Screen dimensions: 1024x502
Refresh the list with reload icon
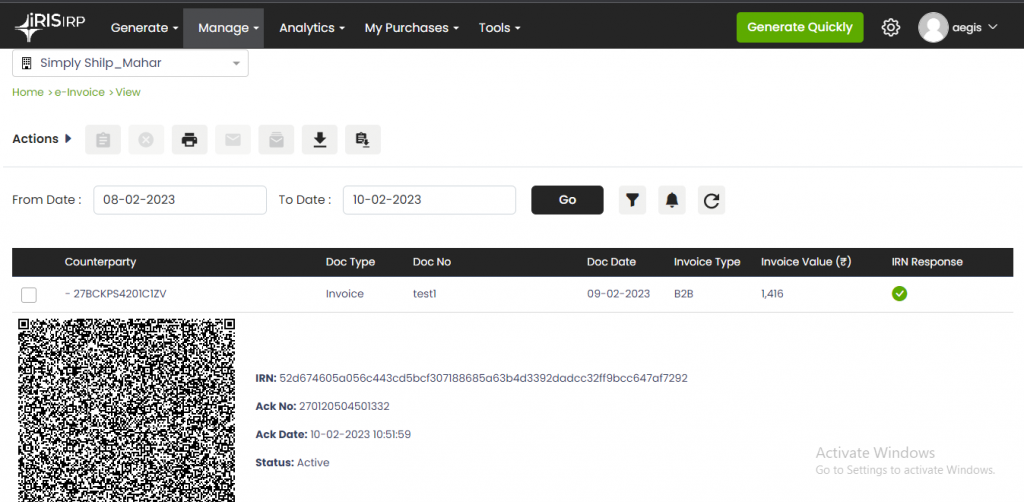point(711,200)
